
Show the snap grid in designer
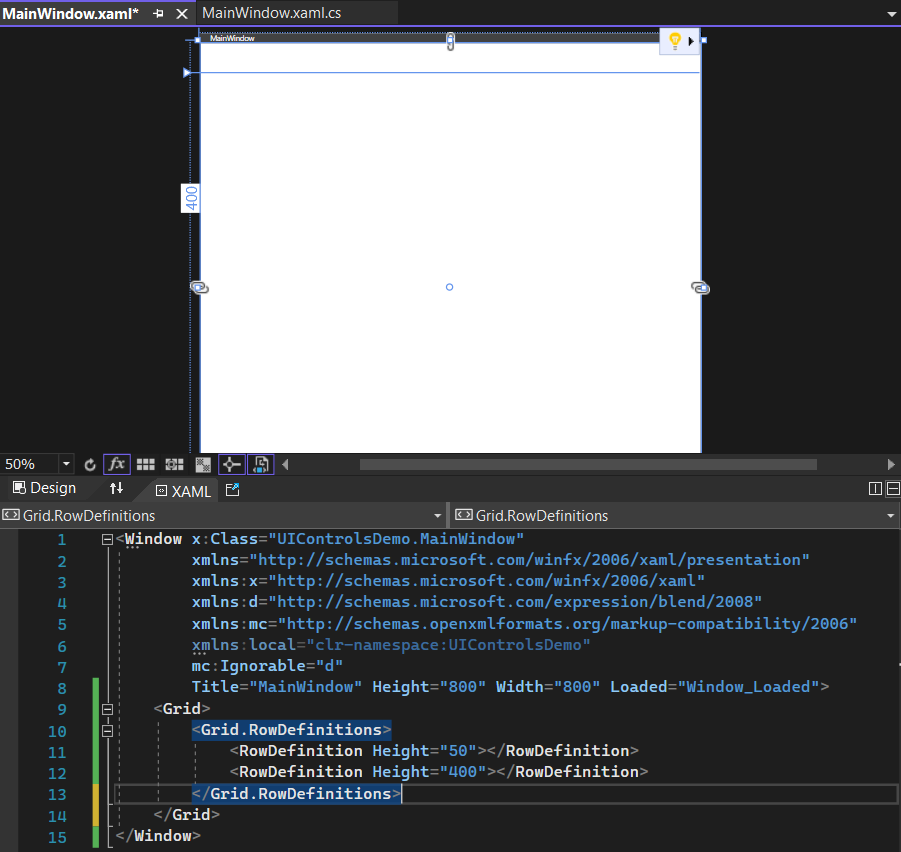pos(146,464)
